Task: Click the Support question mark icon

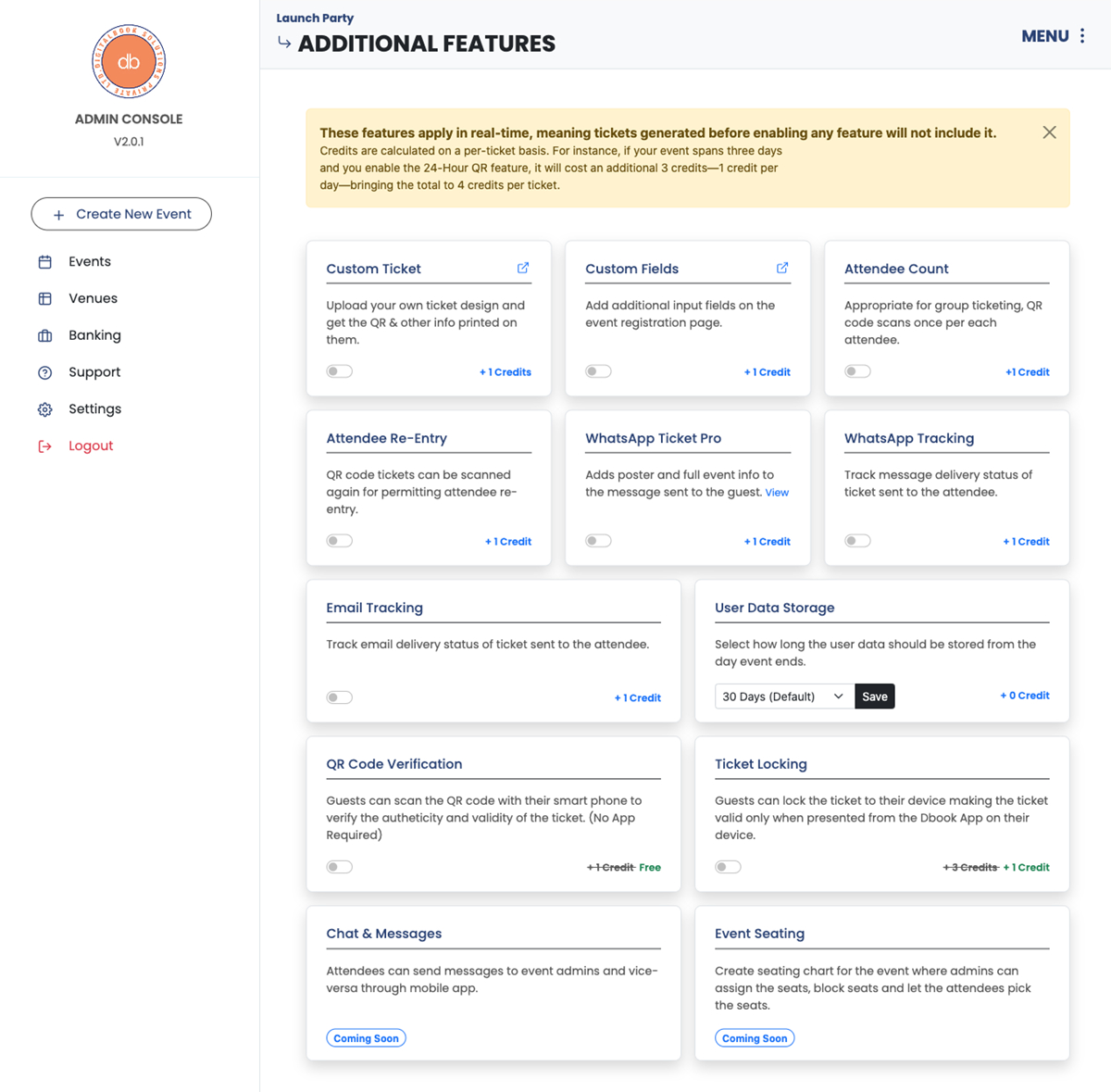Action: [44, 372]
